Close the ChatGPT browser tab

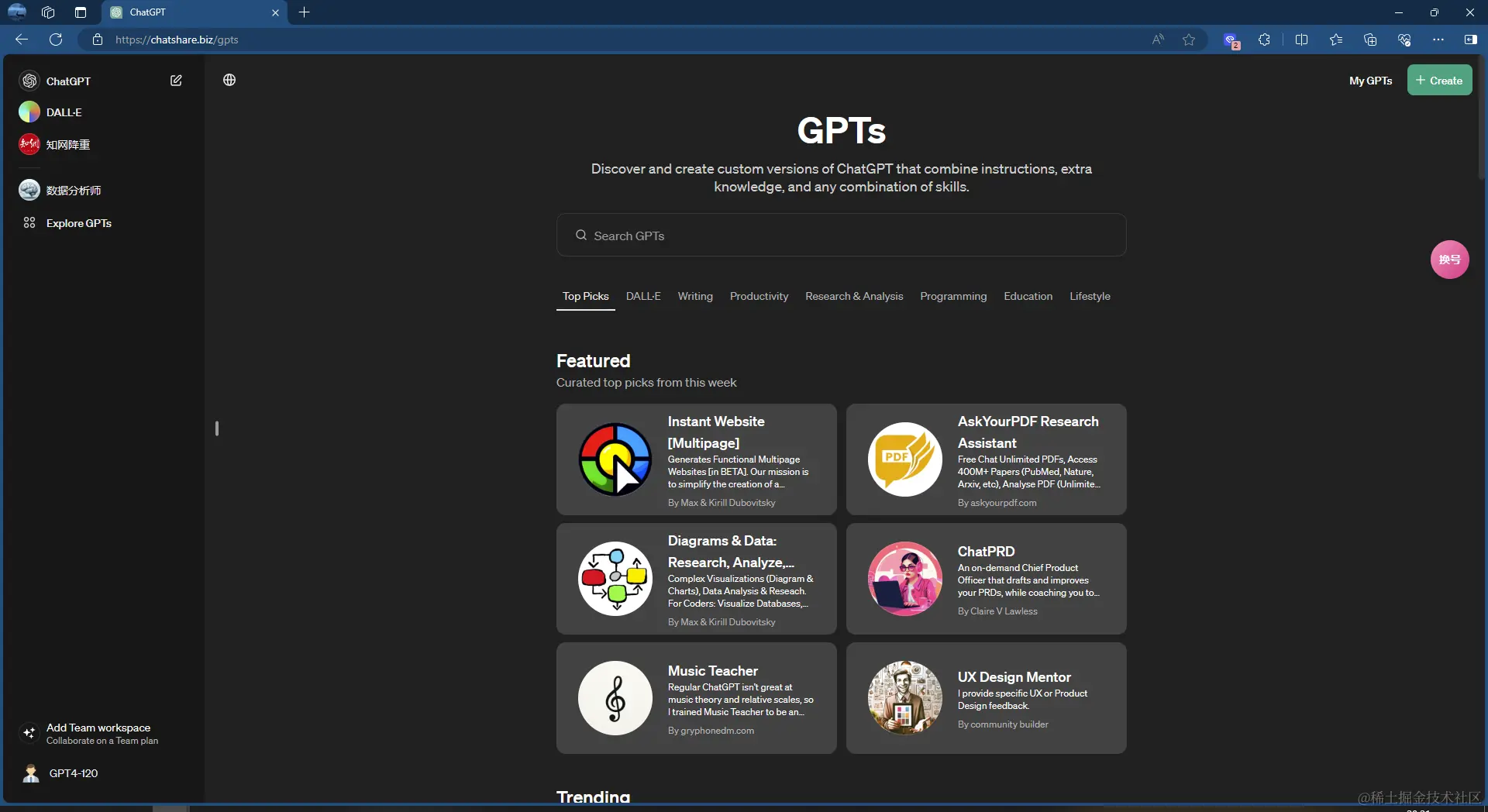275,12
